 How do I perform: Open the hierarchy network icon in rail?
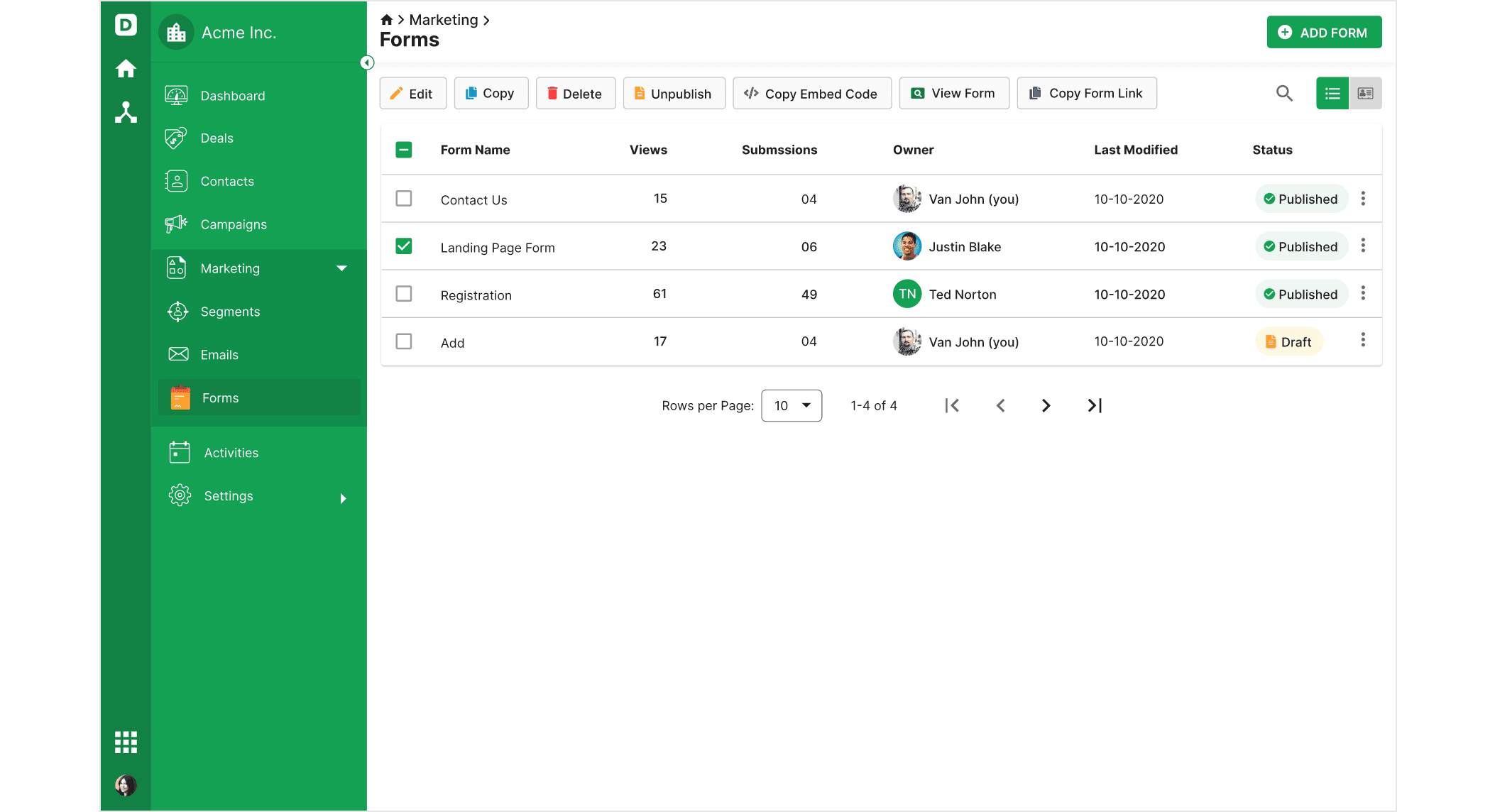[126, 112]
